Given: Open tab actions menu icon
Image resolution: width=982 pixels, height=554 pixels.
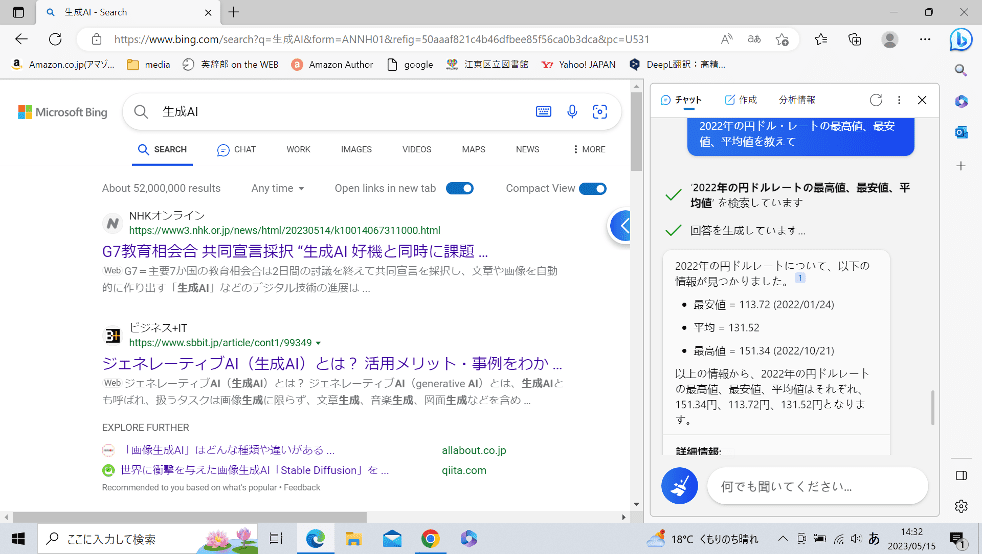Looking at the screenshot, I should click(18, 12).
